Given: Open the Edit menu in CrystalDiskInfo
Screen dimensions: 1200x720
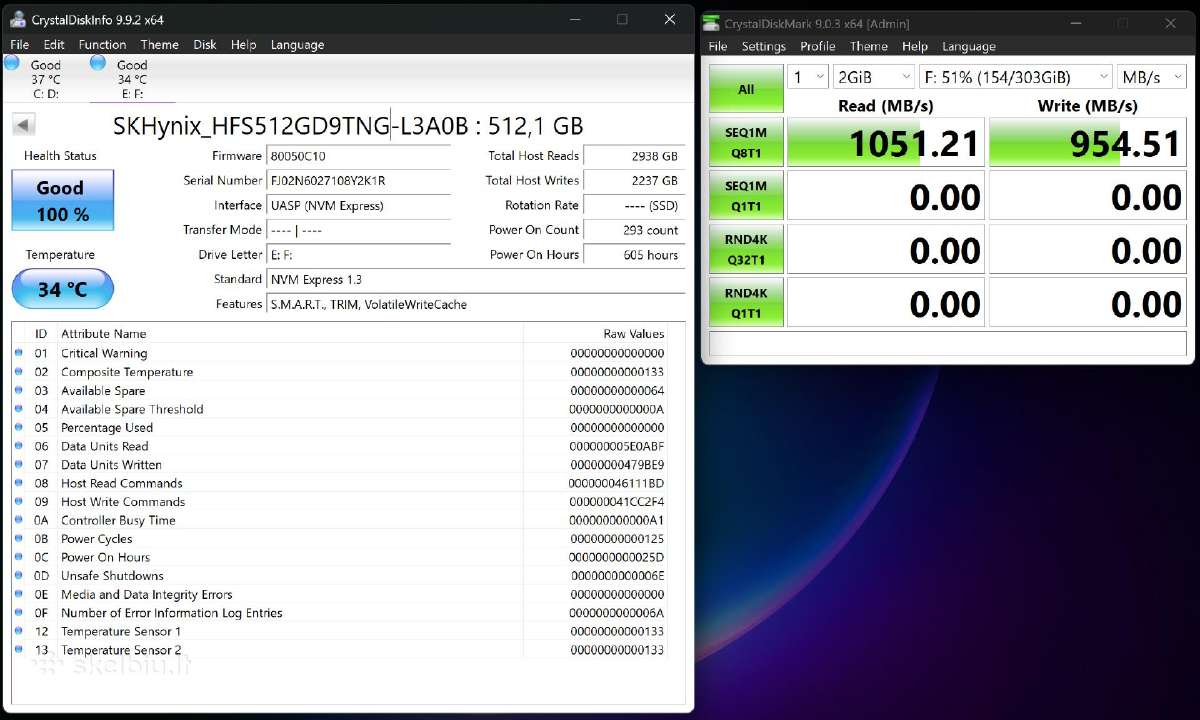Looking at the screenshot, I should pos(54,44).
